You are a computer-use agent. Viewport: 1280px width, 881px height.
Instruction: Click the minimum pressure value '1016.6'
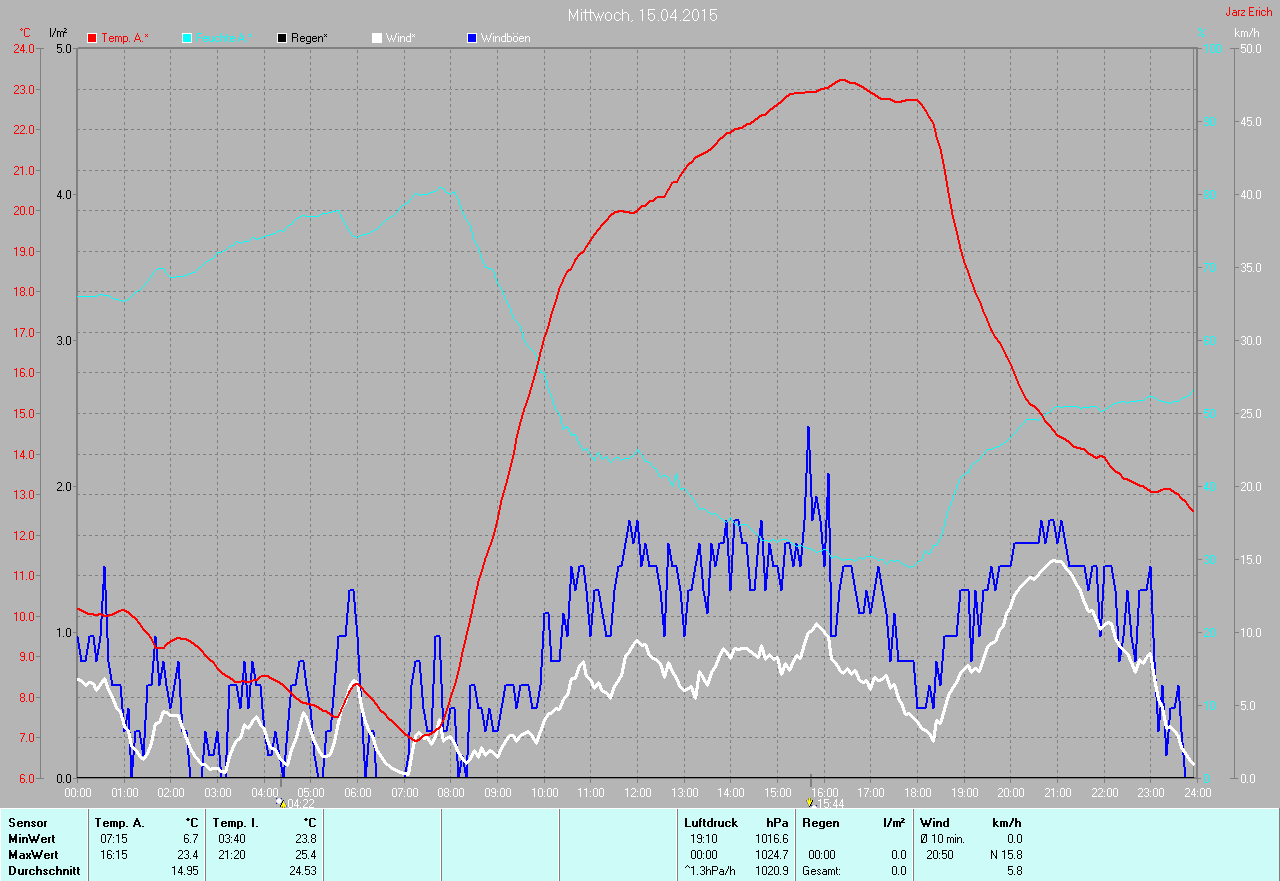click(x=771, y=839)
